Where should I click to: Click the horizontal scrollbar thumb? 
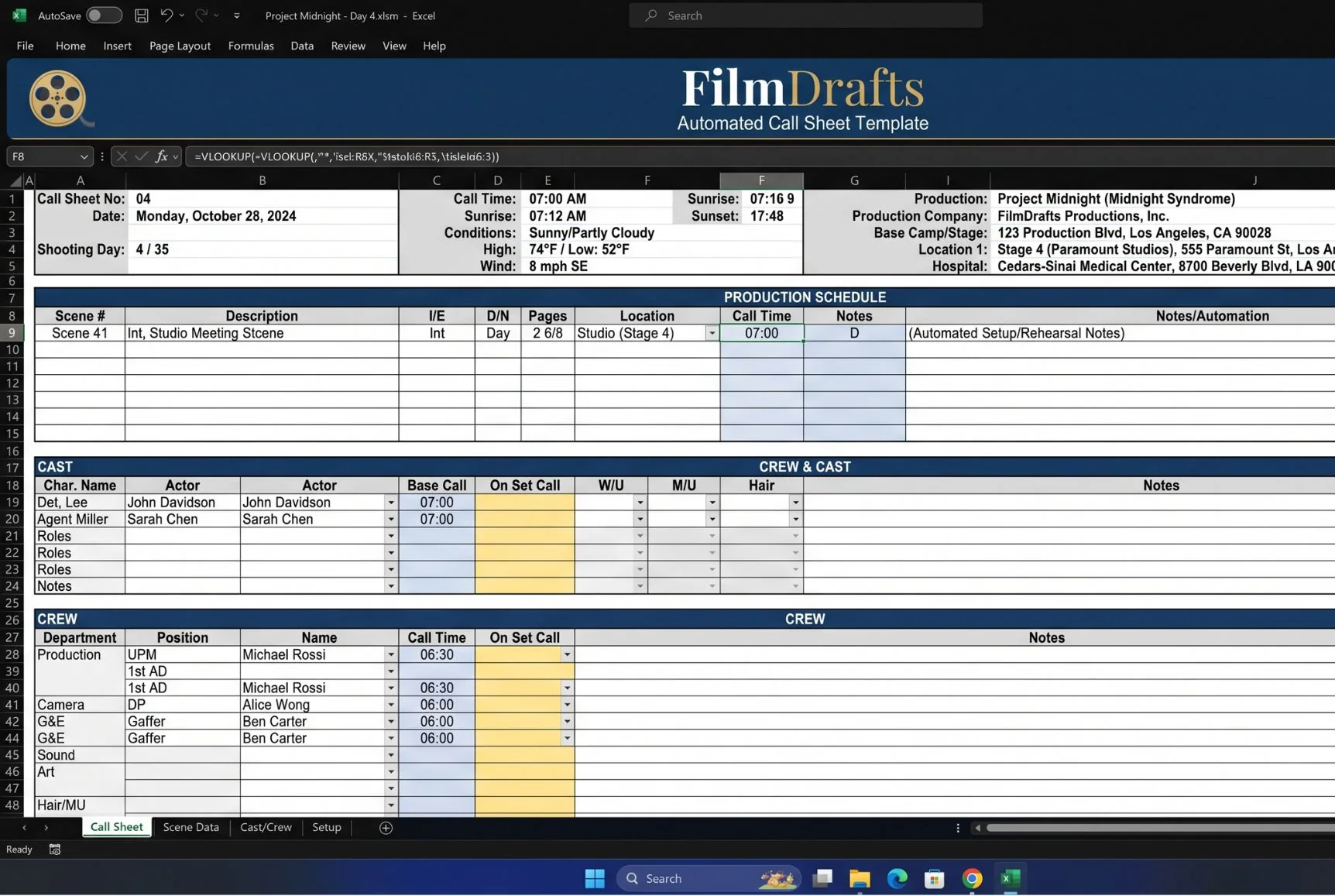click(x=1160, y=828)
